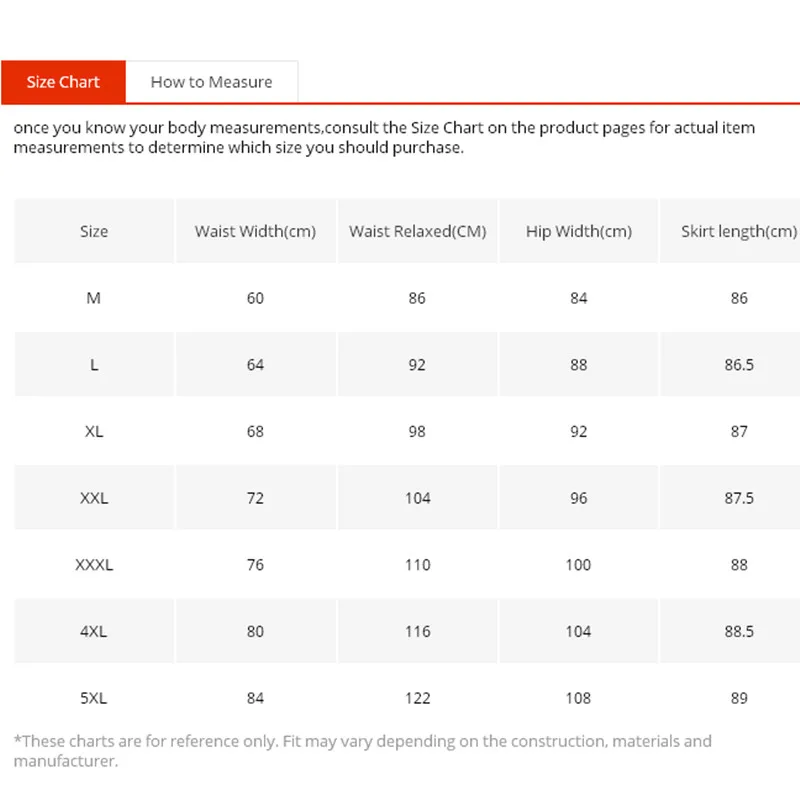Image resolution: width=800 pixels, height=800 pixels.
Task: Click the reference-only disclaimer text
Action: pyautogui.click(x=362, y=751)
